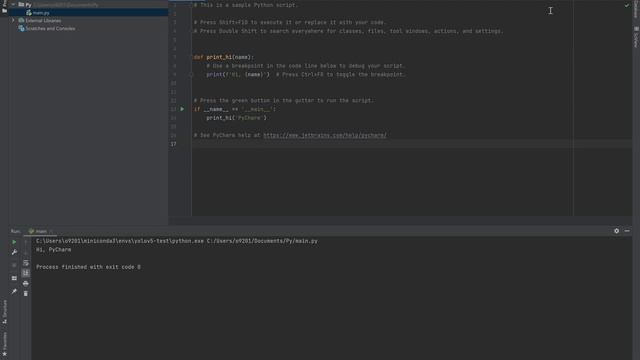The image size is (640, 360).
Task: Click line number 17 in gutter
Action: 174,144
